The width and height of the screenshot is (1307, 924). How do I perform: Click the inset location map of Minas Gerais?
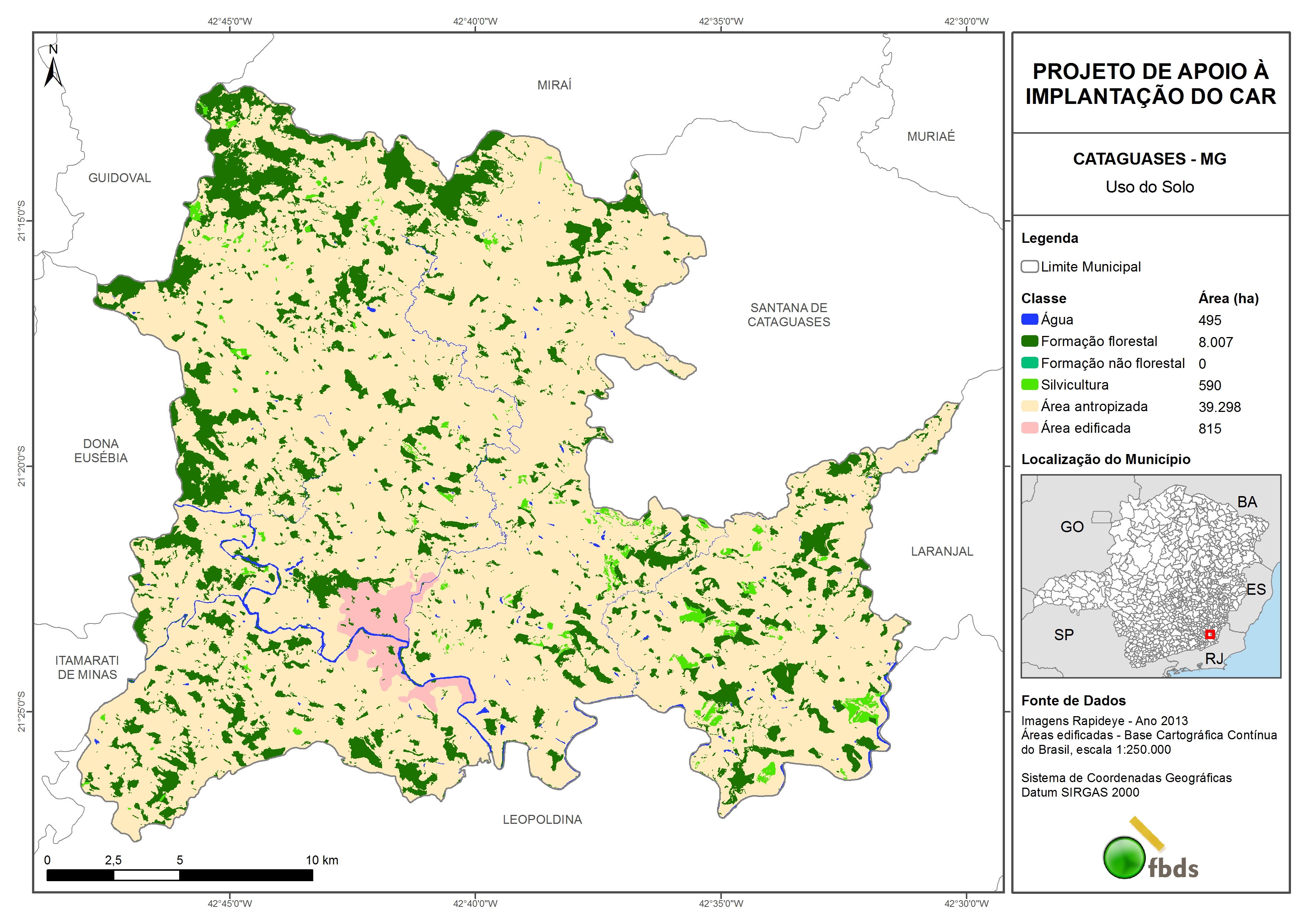[1151, 576]
